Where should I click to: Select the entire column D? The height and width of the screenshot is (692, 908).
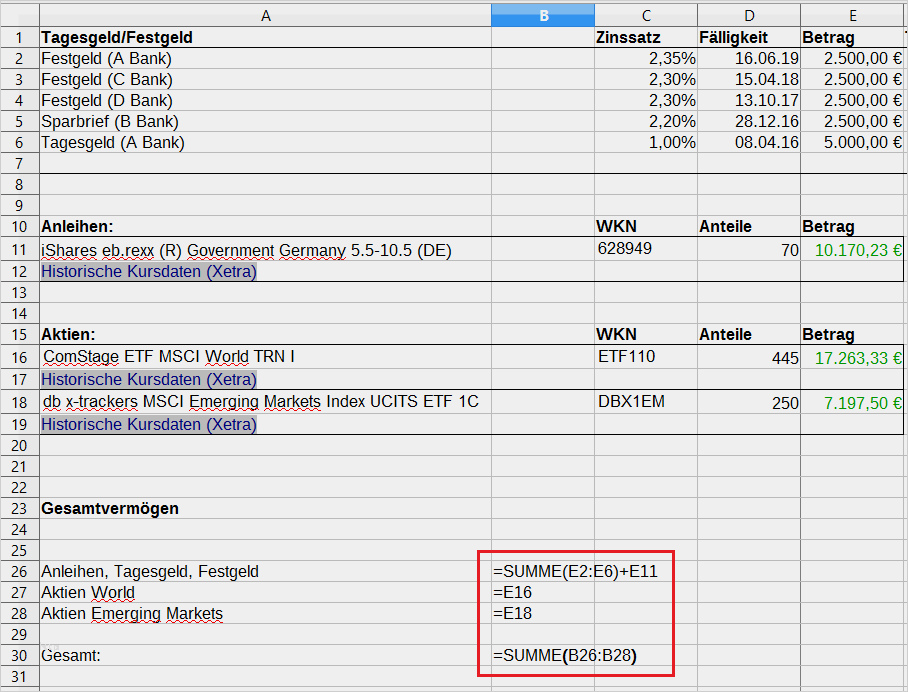[749, 15]
